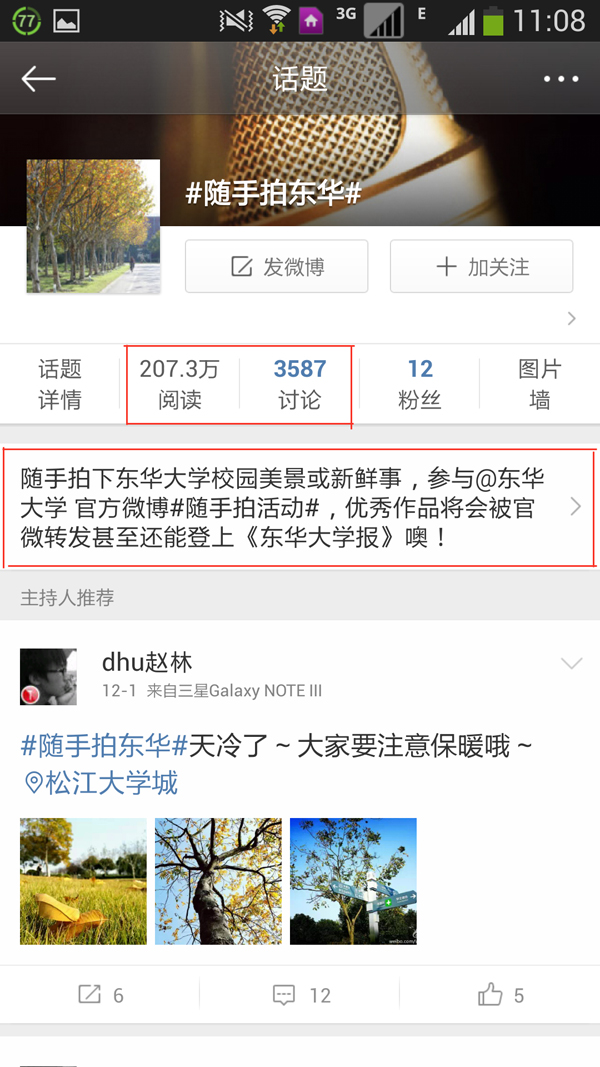The image size is (600, 1067).
Task: Switch to 话题详情 tab
Action: click(59, 384)
